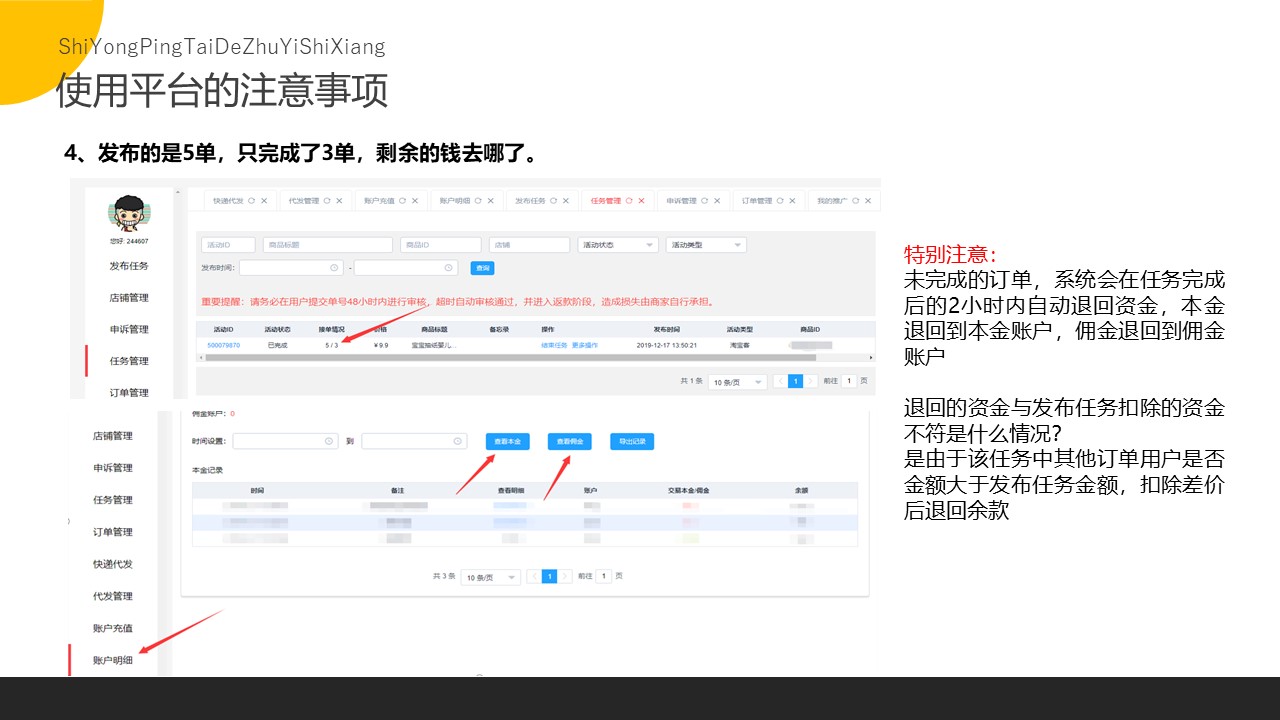Close the 代发管理 tab with its X
Screen dimensions: 1280x720
point(339,201)
